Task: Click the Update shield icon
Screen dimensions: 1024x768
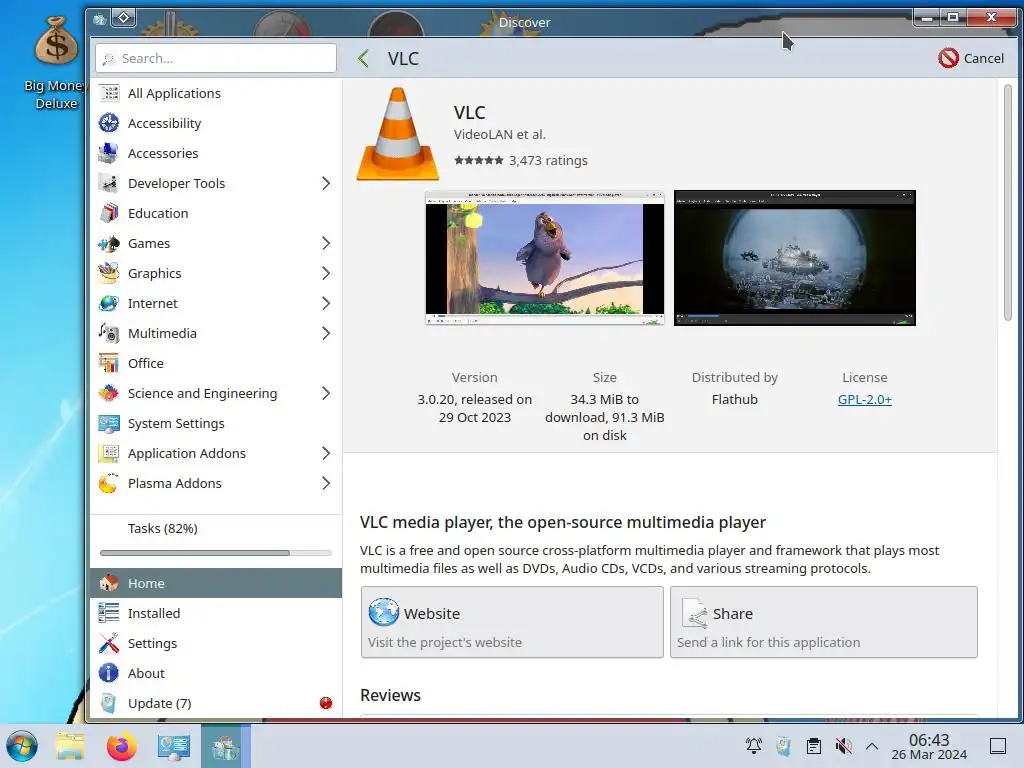Action: click(109, 703)
